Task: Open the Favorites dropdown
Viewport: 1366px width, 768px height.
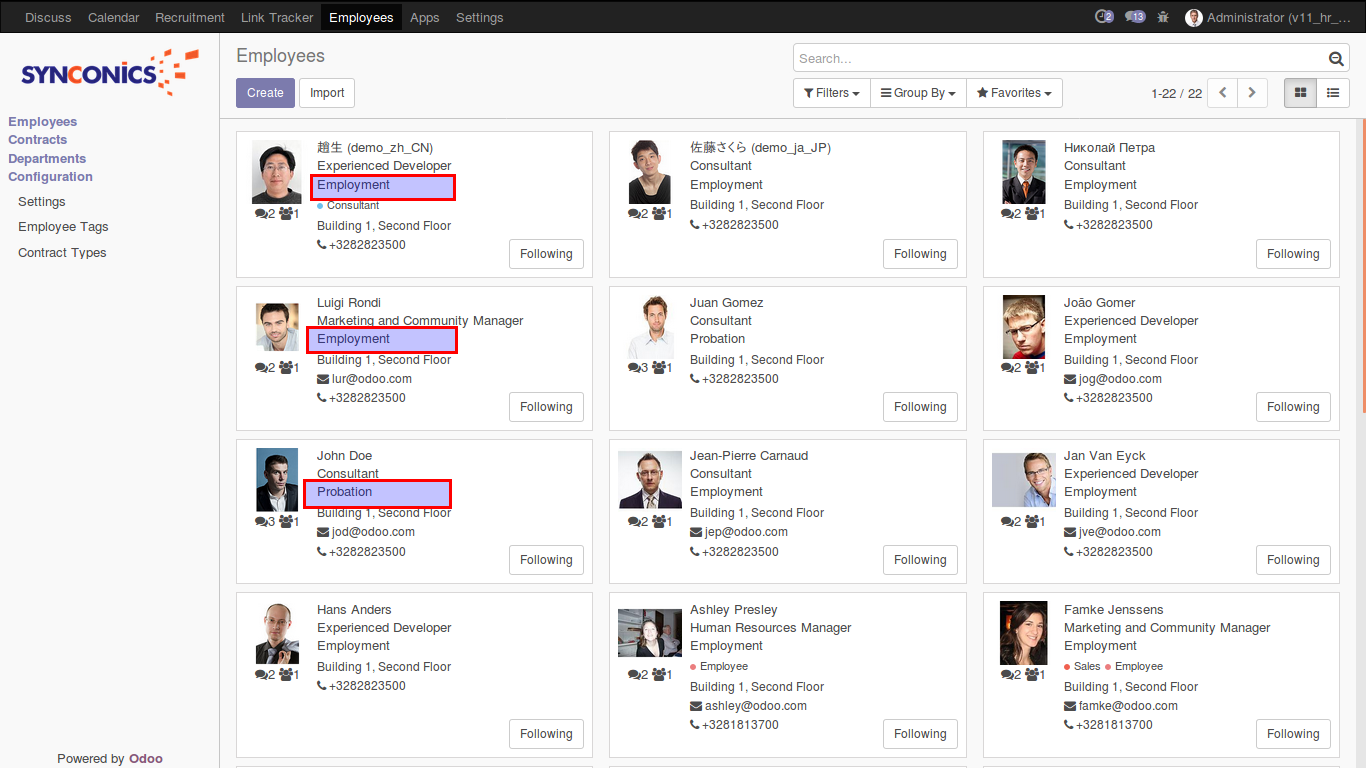Action: coord(1014,93)
